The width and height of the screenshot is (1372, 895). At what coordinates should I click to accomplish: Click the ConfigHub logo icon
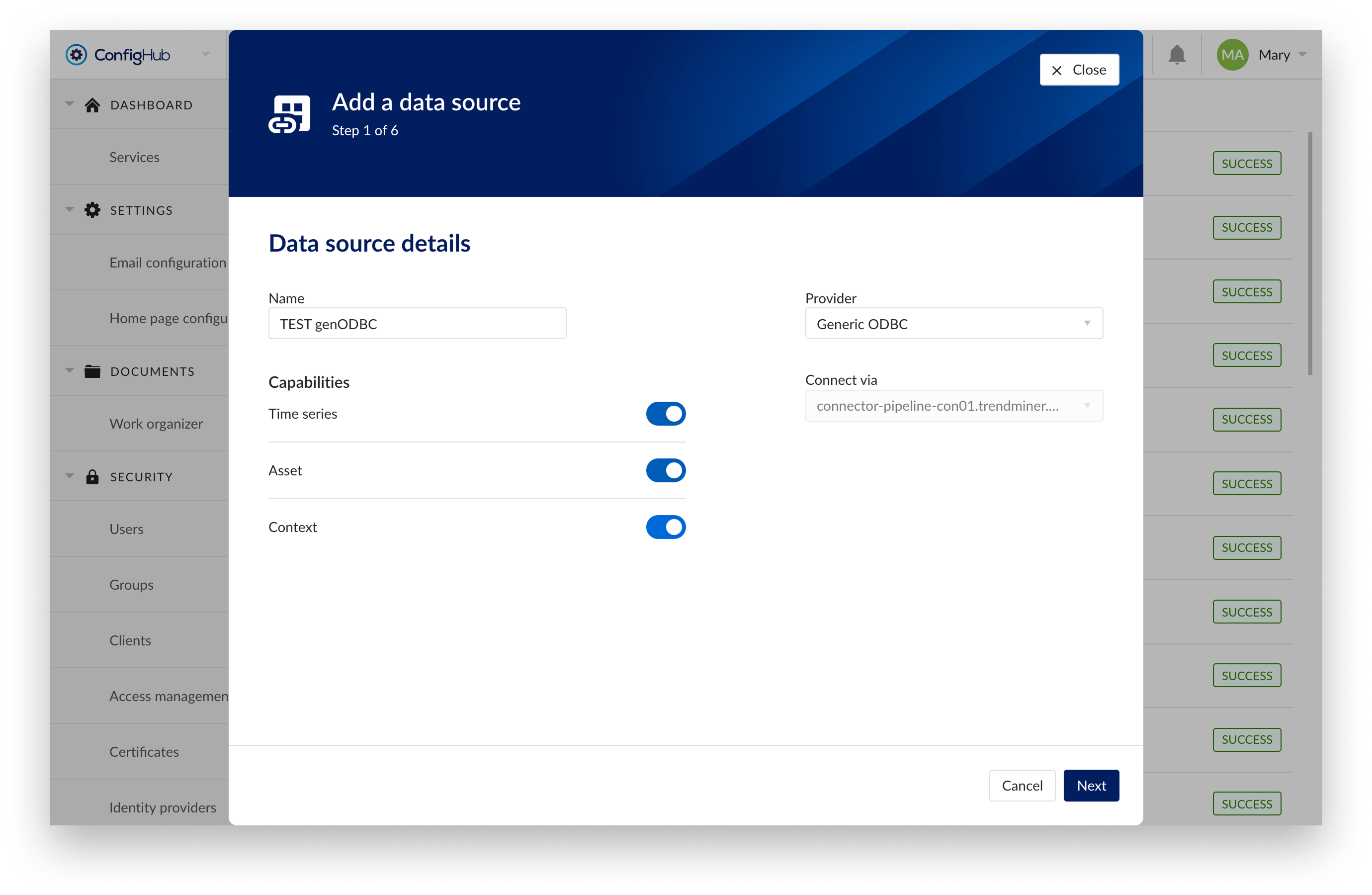76,55
